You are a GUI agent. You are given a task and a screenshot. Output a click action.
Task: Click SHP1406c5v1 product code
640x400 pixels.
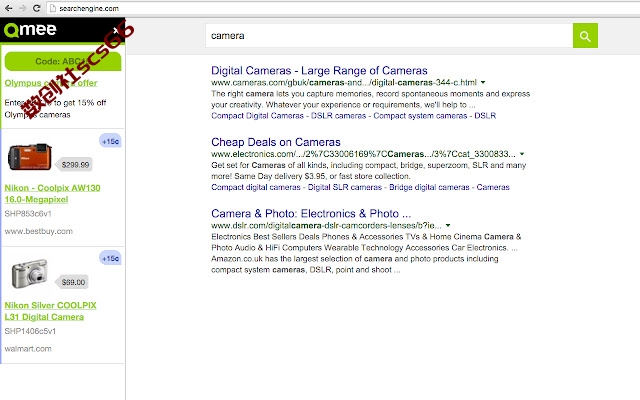tap(30, 331)
